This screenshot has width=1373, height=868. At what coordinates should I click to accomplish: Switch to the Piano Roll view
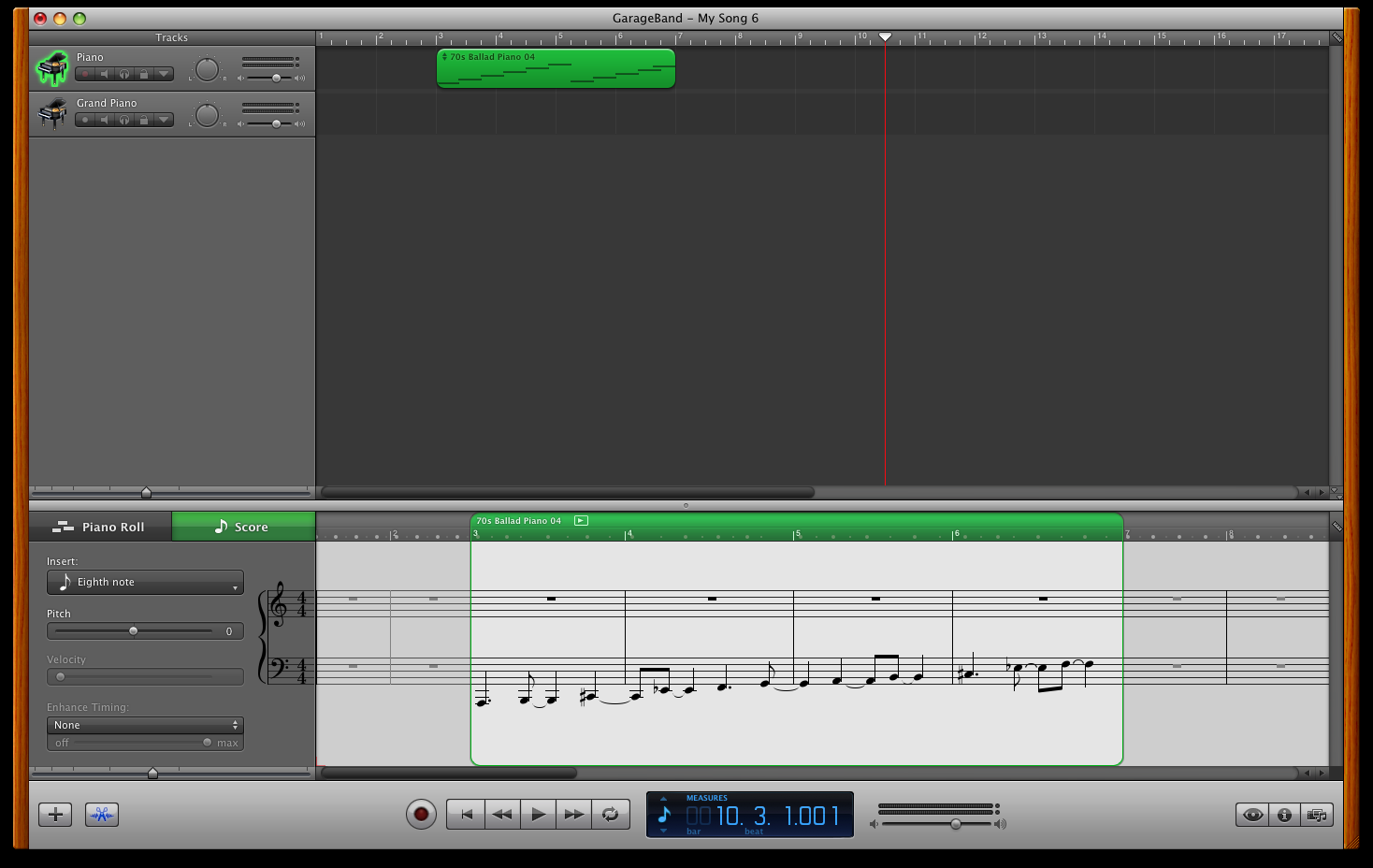pyautogui.click(x=100, y=527)
